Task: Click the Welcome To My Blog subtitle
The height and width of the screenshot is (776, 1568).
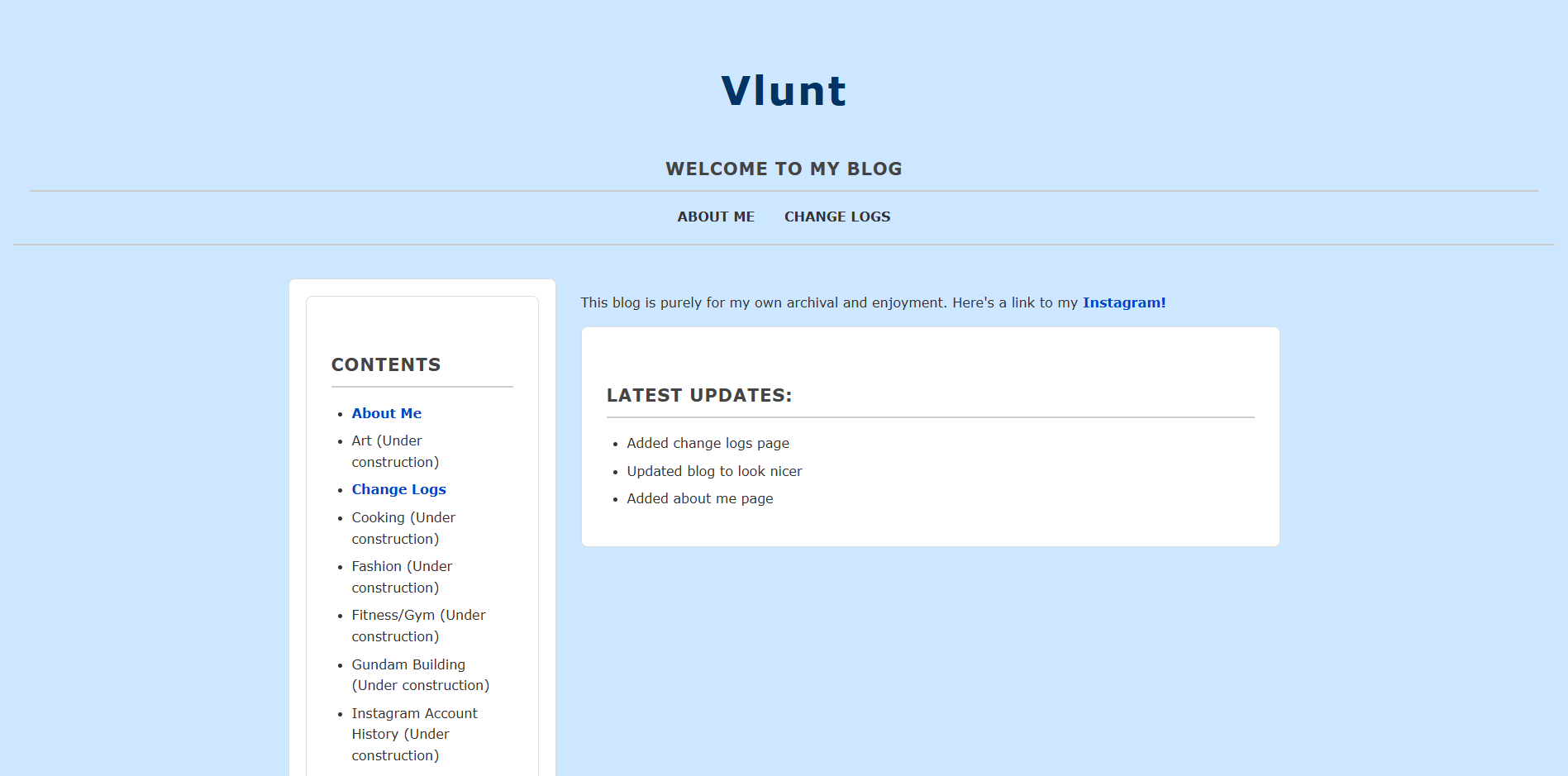Action: pyautogui.click(x=784, y=169)
